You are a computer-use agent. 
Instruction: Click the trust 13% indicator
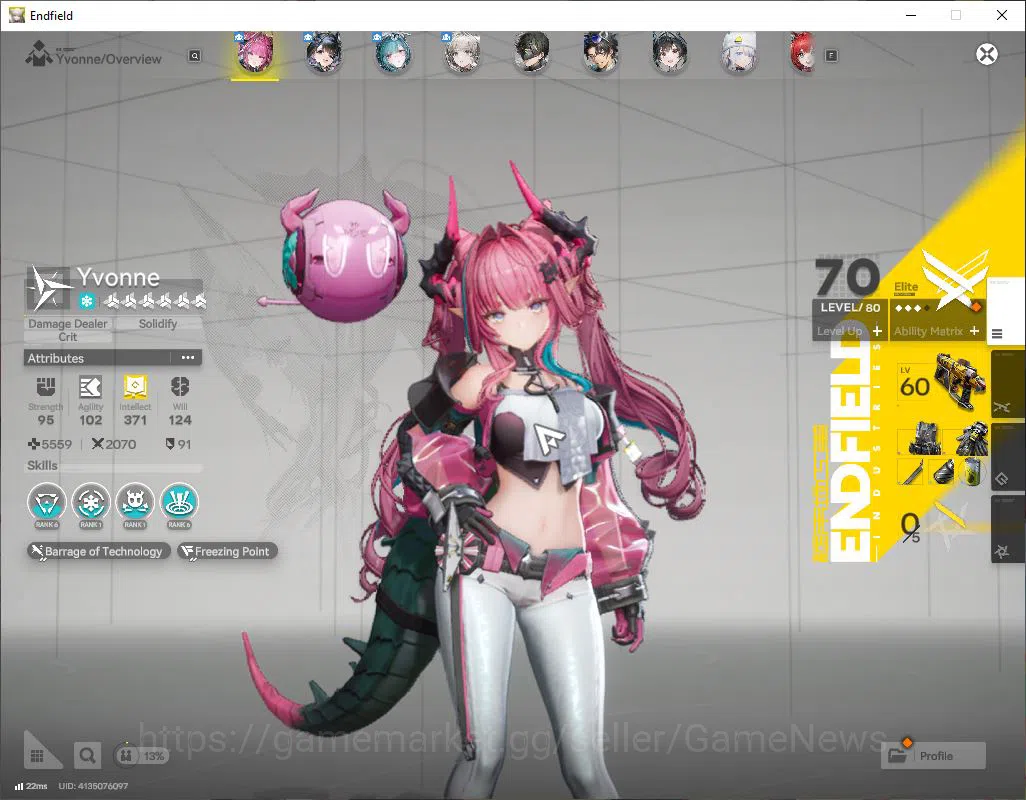(141, 756)
